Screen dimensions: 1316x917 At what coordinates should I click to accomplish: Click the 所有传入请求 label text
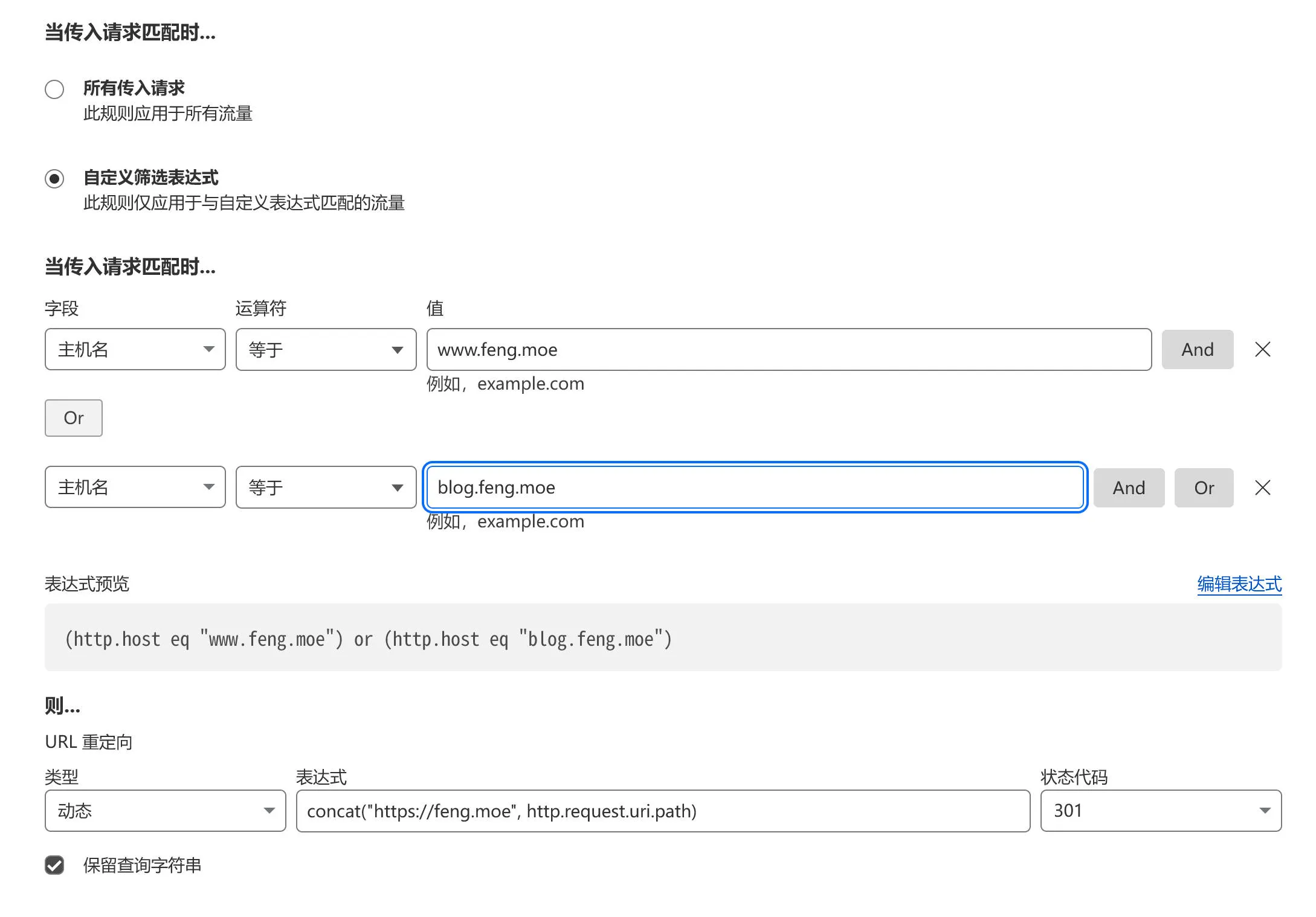point(134,88)
